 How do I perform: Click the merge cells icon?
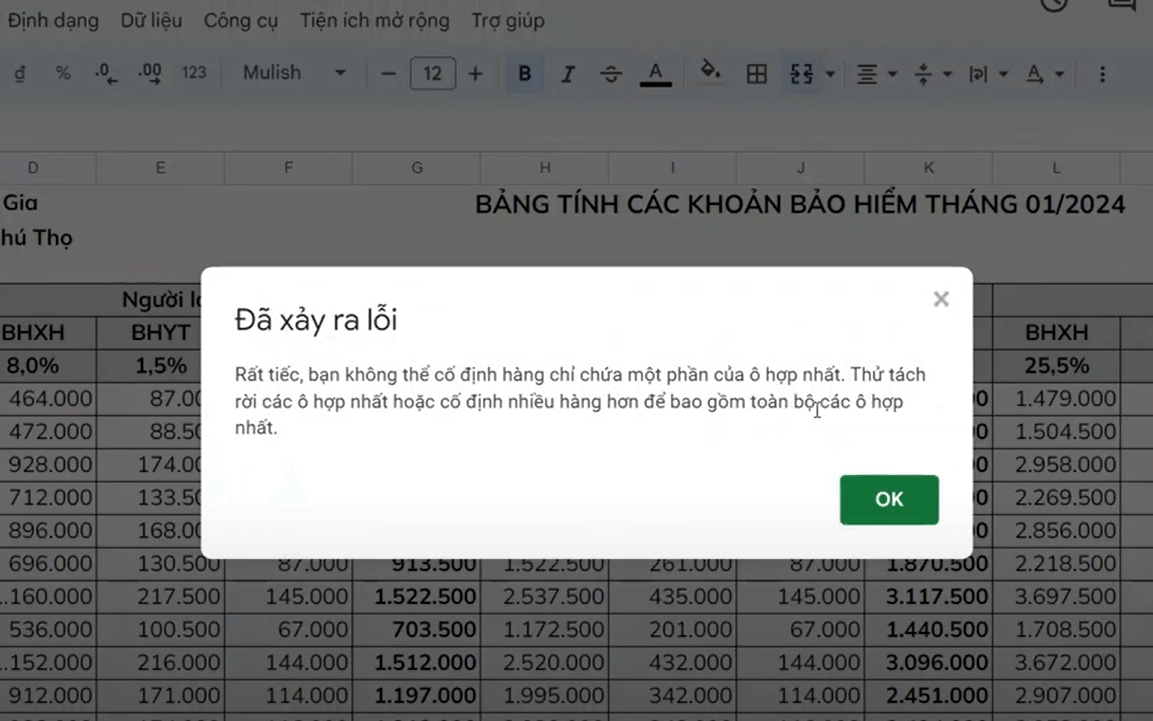801,74
